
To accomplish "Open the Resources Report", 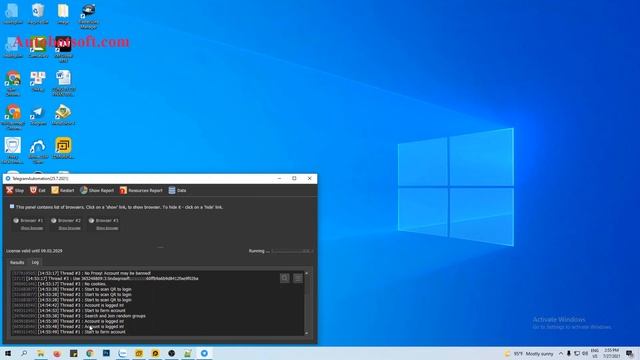I will (141, 190).
